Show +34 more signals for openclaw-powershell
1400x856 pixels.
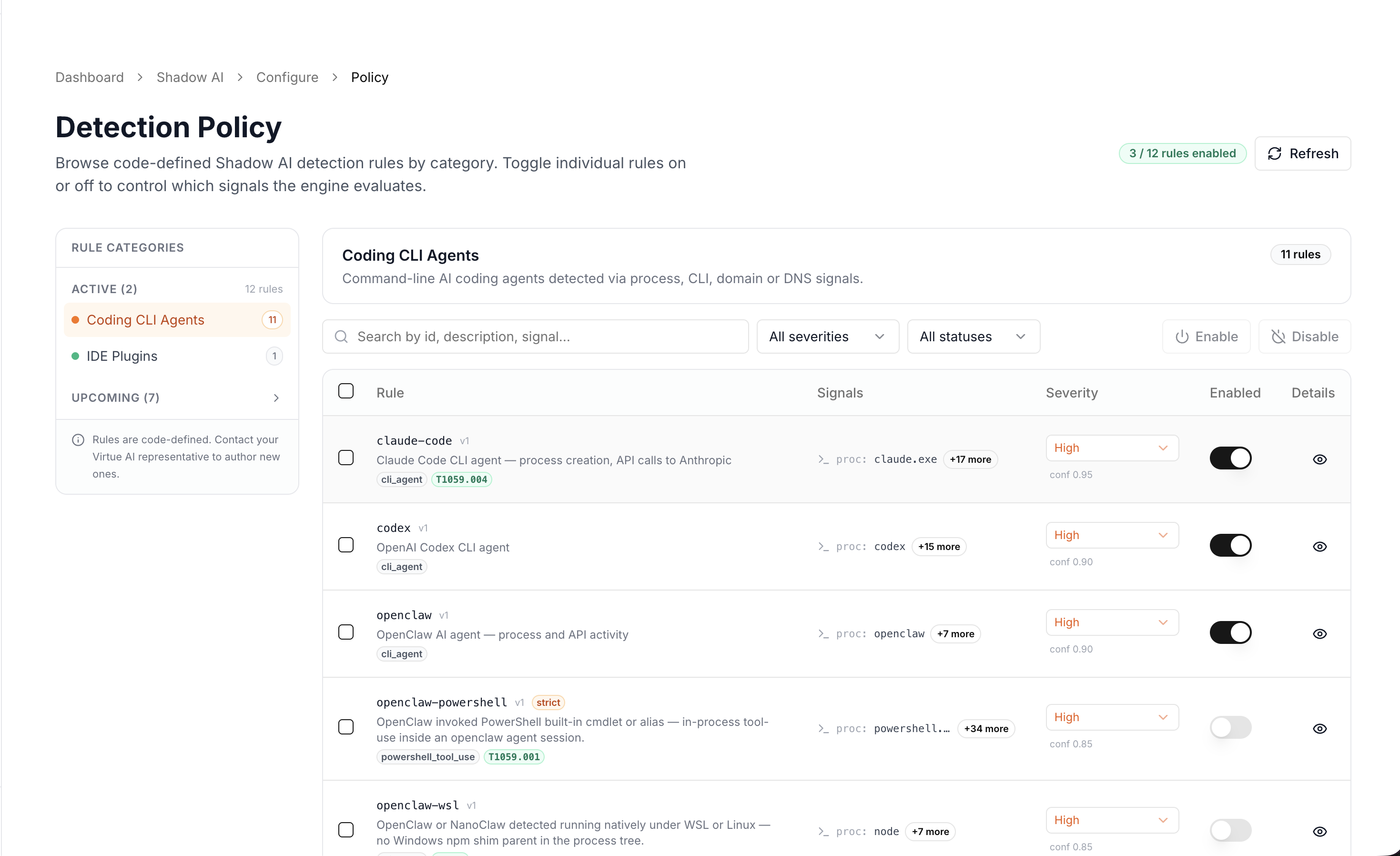pos(986,729)
